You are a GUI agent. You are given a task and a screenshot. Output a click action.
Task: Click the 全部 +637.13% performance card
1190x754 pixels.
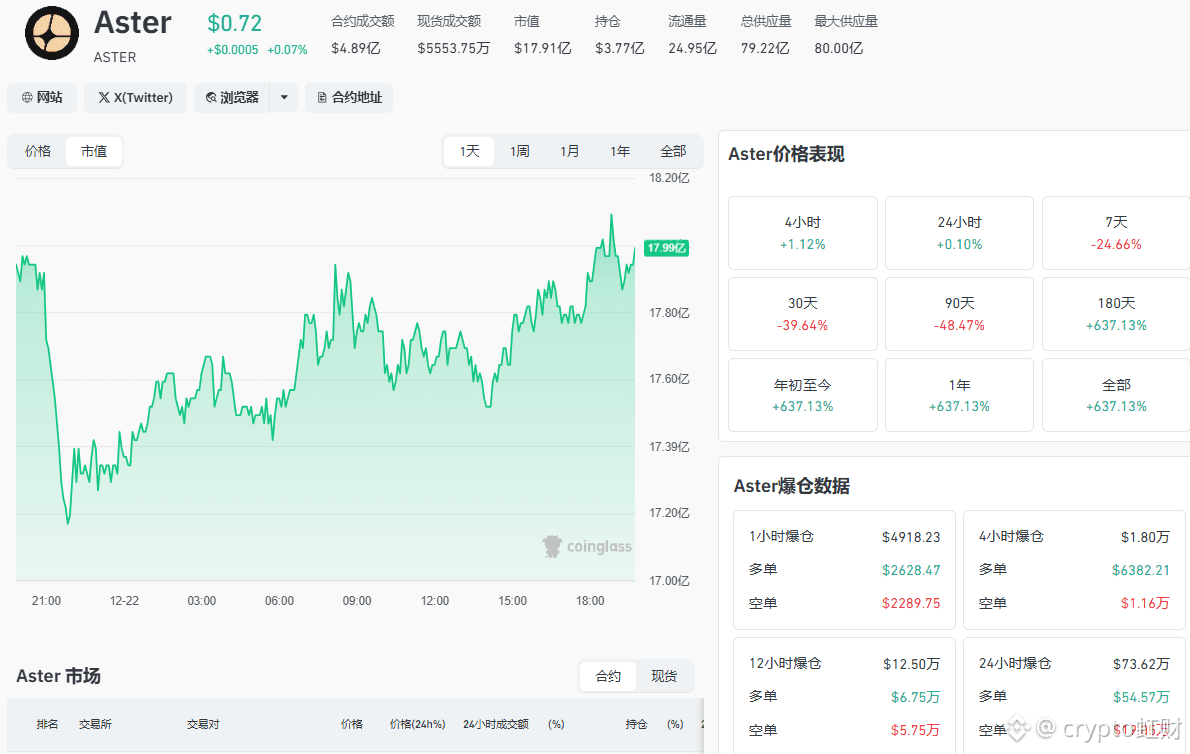click(1116, 395)
